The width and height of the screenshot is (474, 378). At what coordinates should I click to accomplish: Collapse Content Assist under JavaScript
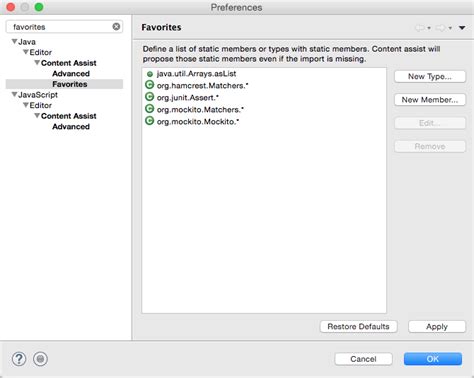coord(37,116)
